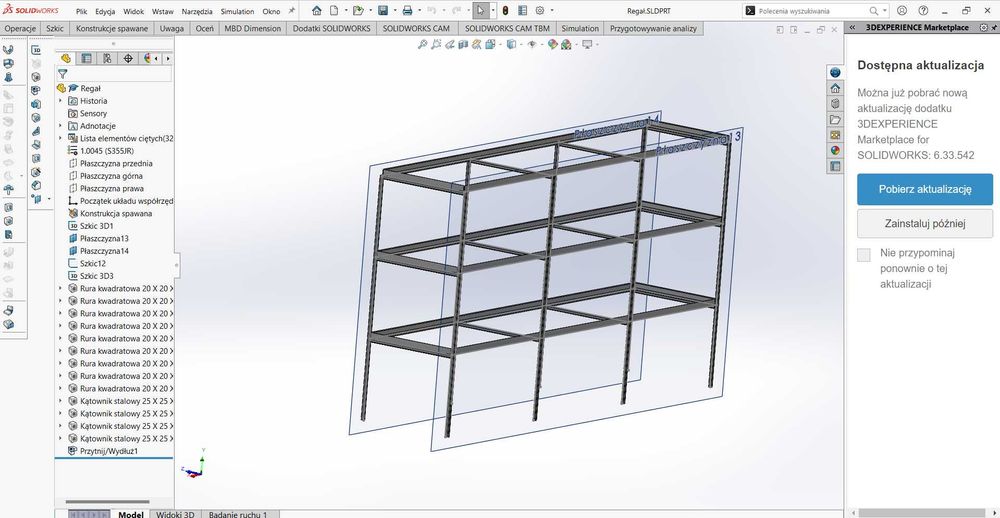Open File Properties icon in top toolbar

[x=522, y=11]
